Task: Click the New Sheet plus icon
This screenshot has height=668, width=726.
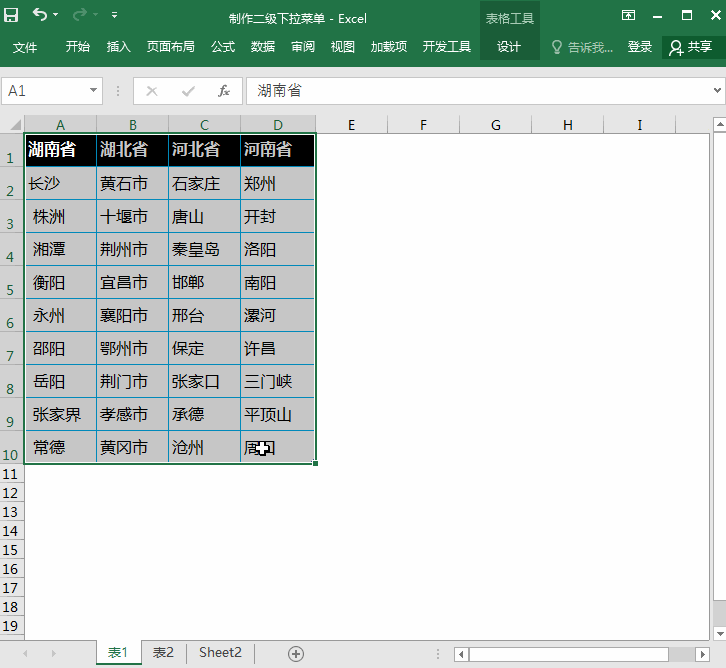Action: [296, 653]
